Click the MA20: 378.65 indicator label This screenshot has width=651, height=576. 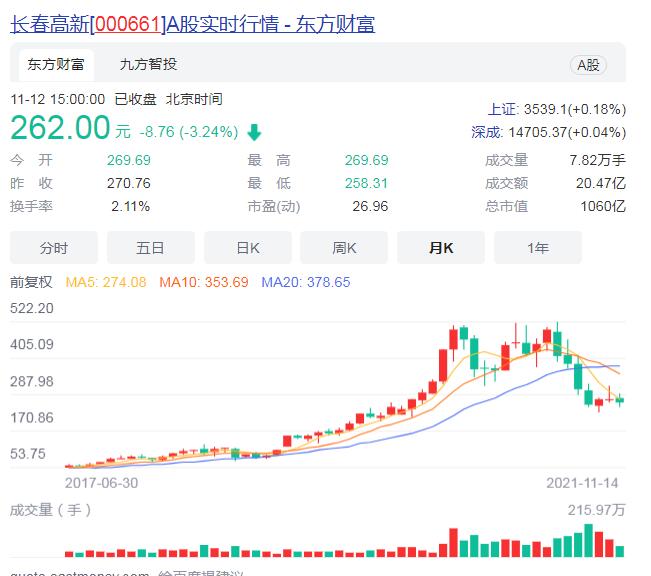click(x=306, y=282)
